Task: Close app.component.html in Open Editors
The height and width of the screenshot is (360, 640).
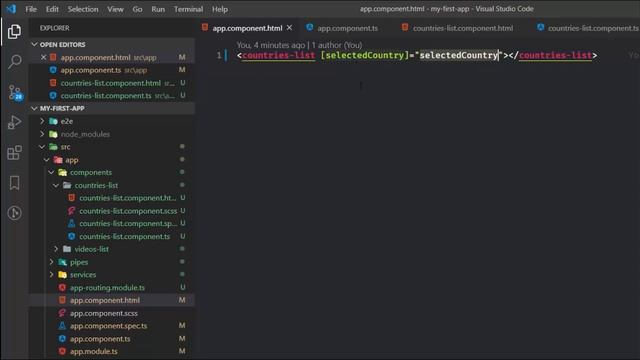Action: pyautogui.click(x=43, y=57)
